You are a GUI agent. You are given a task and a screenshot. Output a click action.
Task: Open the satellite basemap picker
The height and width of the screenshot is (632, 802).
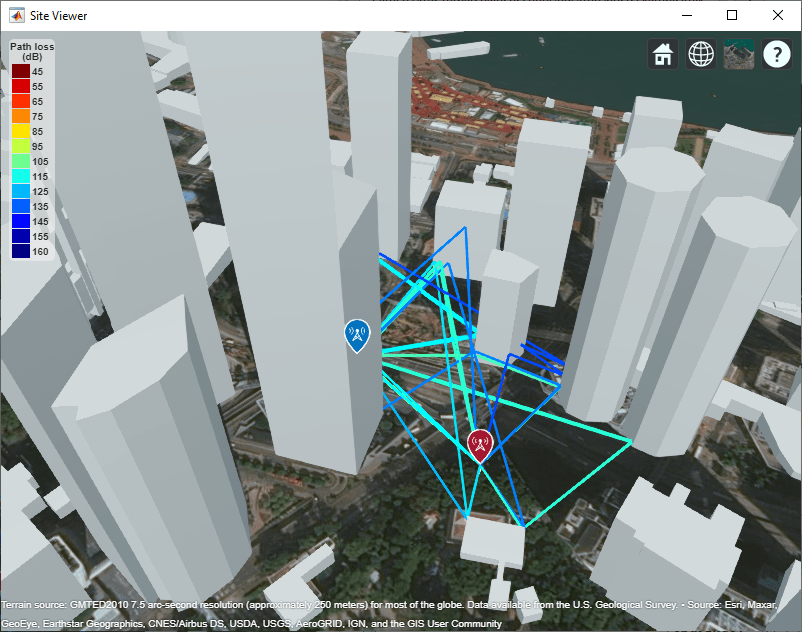tap(739, 54)
